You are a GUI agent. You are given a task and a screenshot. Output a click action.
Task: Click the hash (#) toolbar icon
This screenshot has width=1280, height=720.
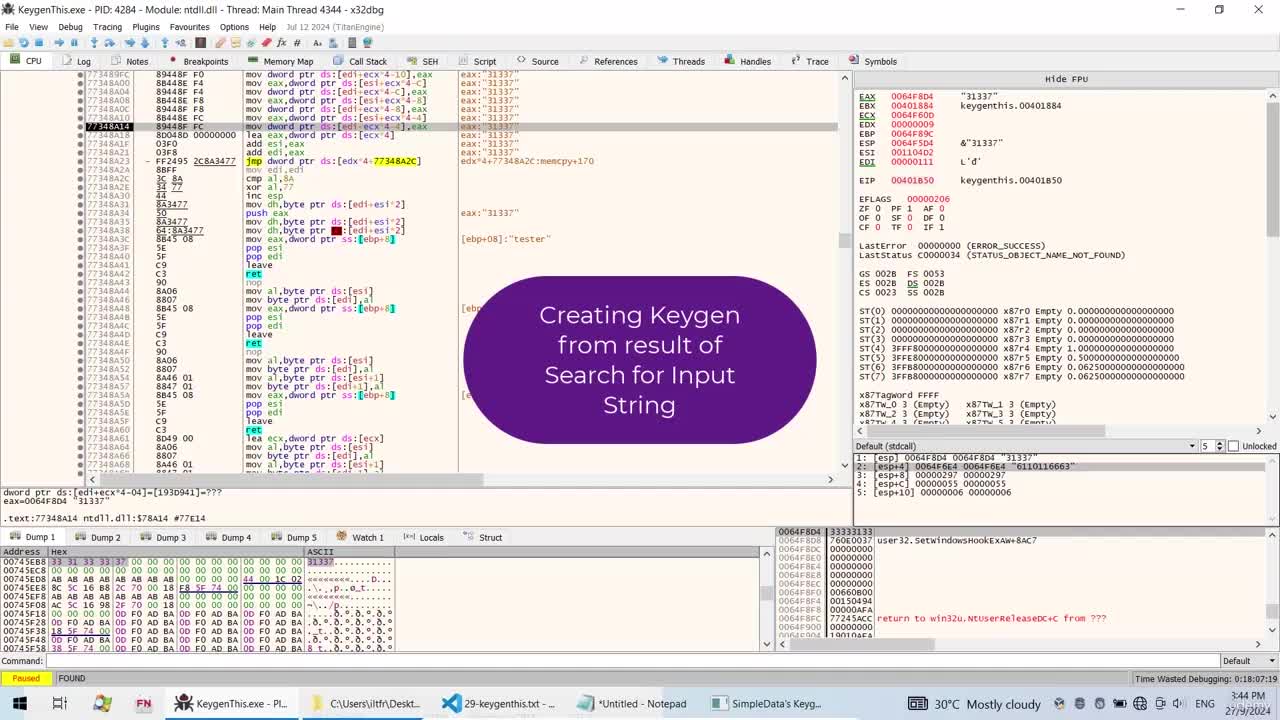(x=297, y=43)
